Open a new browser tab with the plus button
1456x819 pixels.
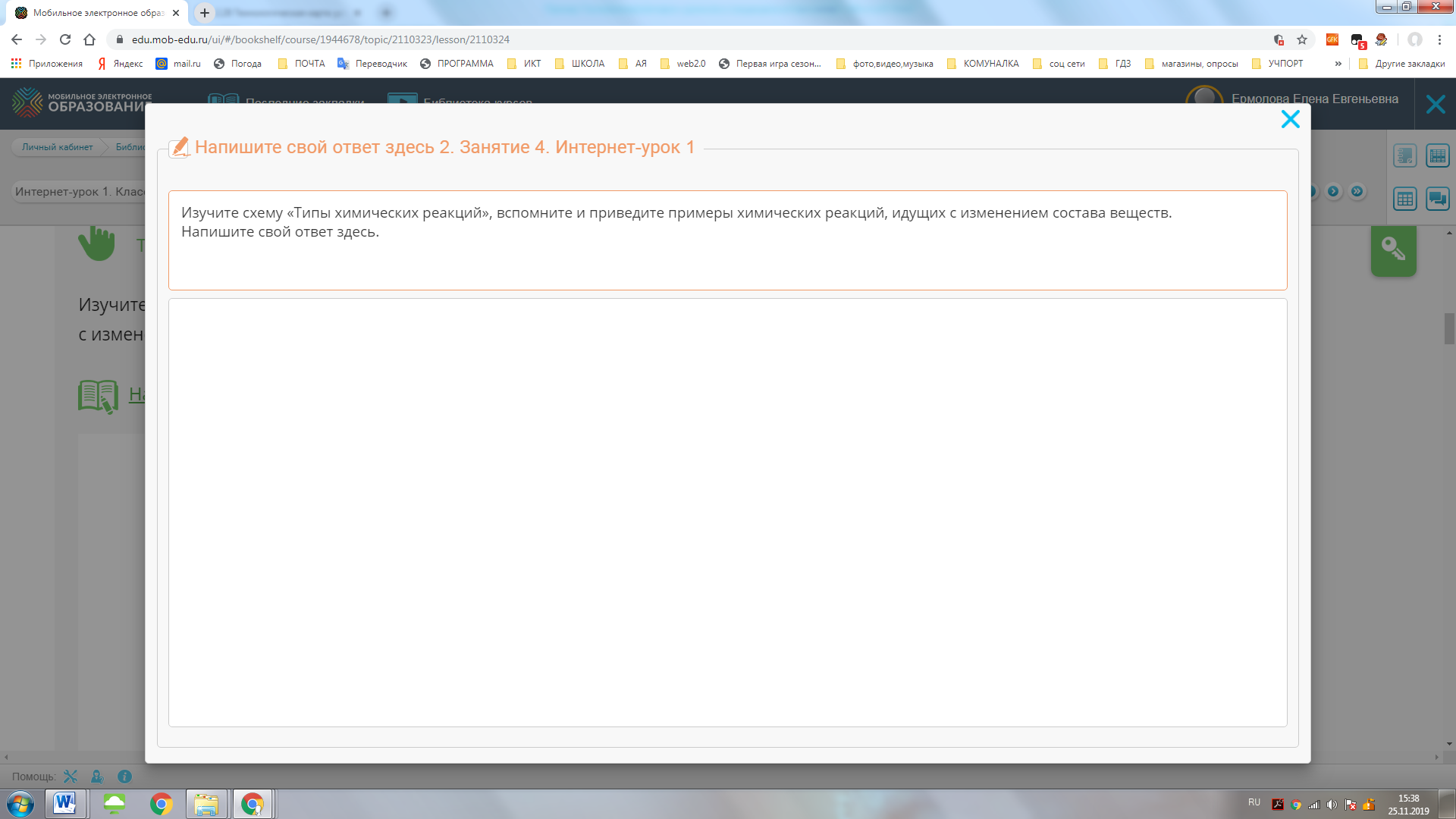[x=205, y=13]
